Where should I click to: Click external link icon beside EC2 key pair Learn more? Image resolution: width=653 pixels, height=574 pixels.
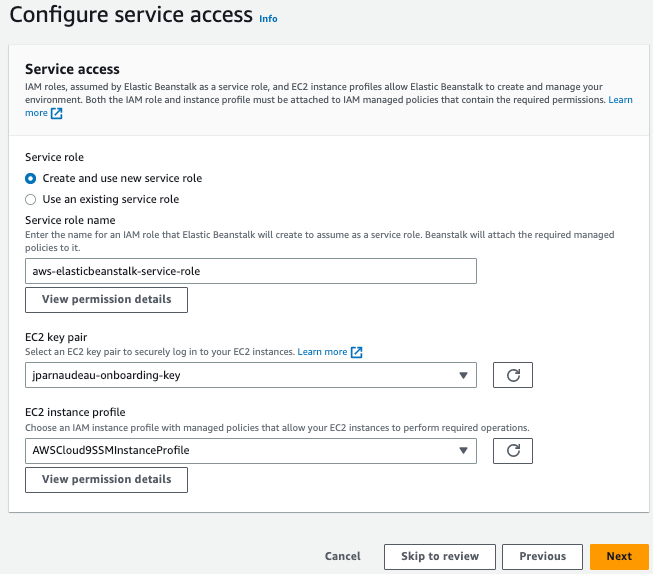[x=357, y=352]
